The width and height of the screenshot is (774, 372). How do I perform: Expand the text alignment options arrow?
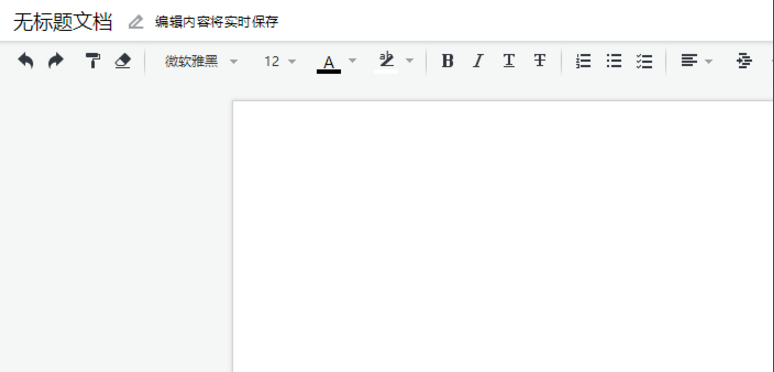pyautogui.click(x=708, y=61)
